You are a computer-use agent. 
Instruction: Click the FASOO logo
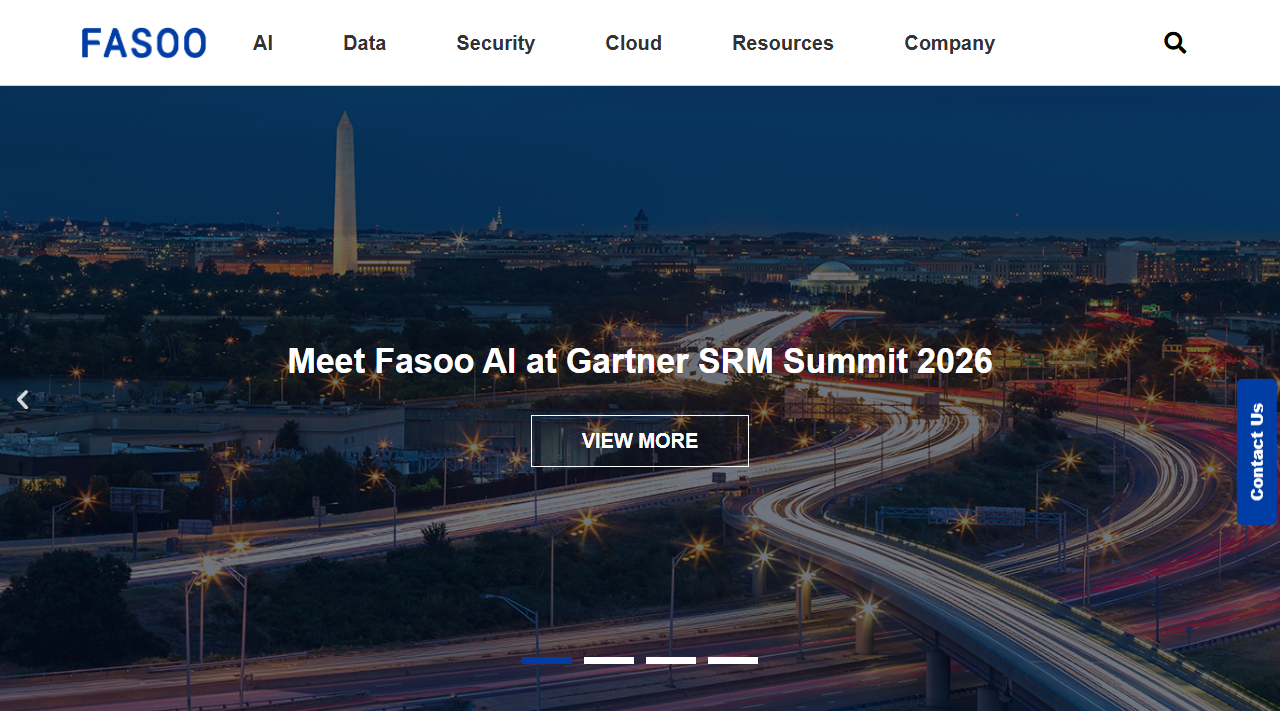click(144, 43)
